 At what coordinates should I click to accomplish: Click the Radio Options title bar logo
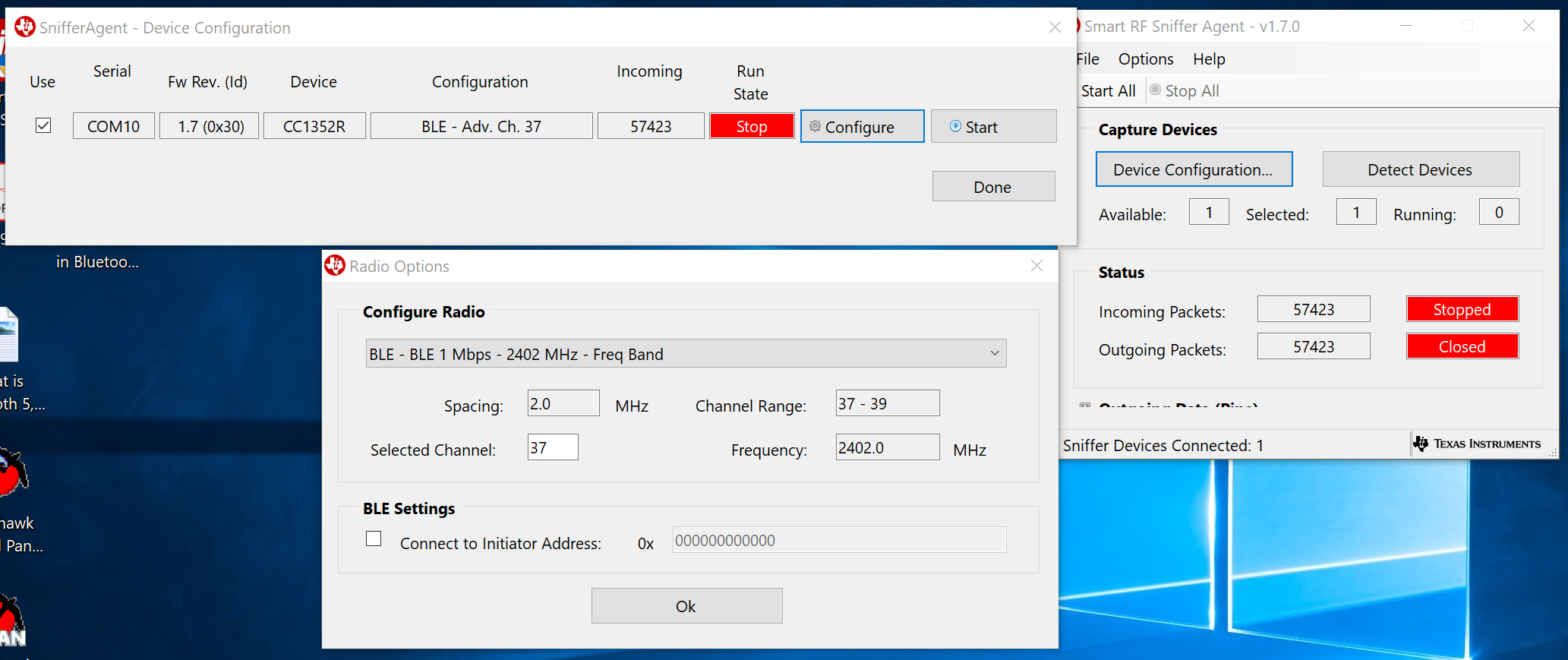pos(335,265)
